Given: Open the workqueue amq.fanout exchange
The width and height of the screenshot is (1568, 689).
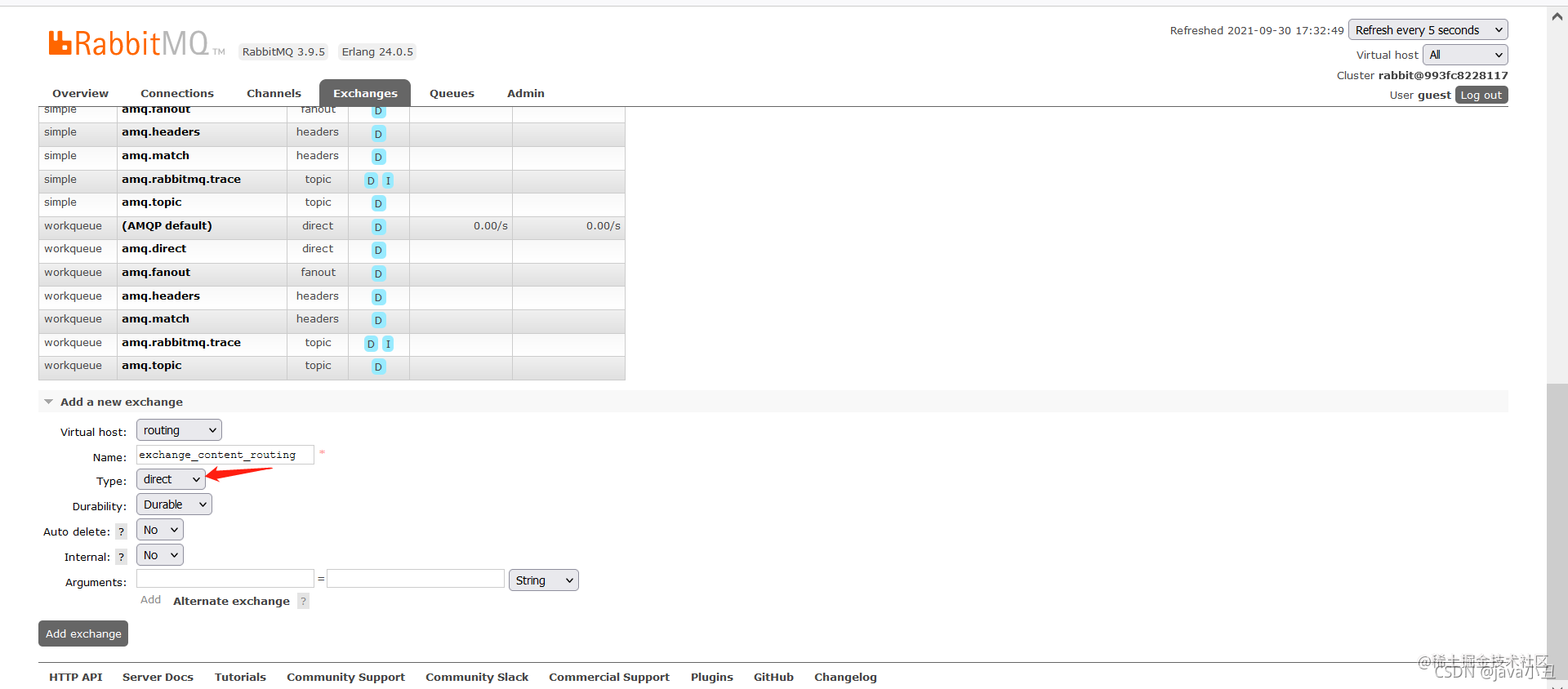Looking at the screenshot, I should click(x=156, y=273).
